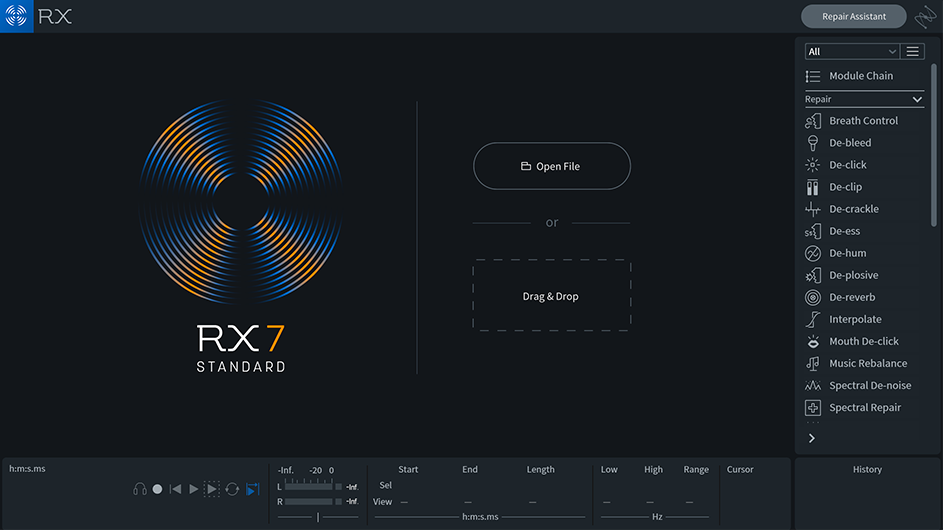Click the View End value field
This screenshot has width=943, height=530.
pyautogui.click(x=468, y=502)
